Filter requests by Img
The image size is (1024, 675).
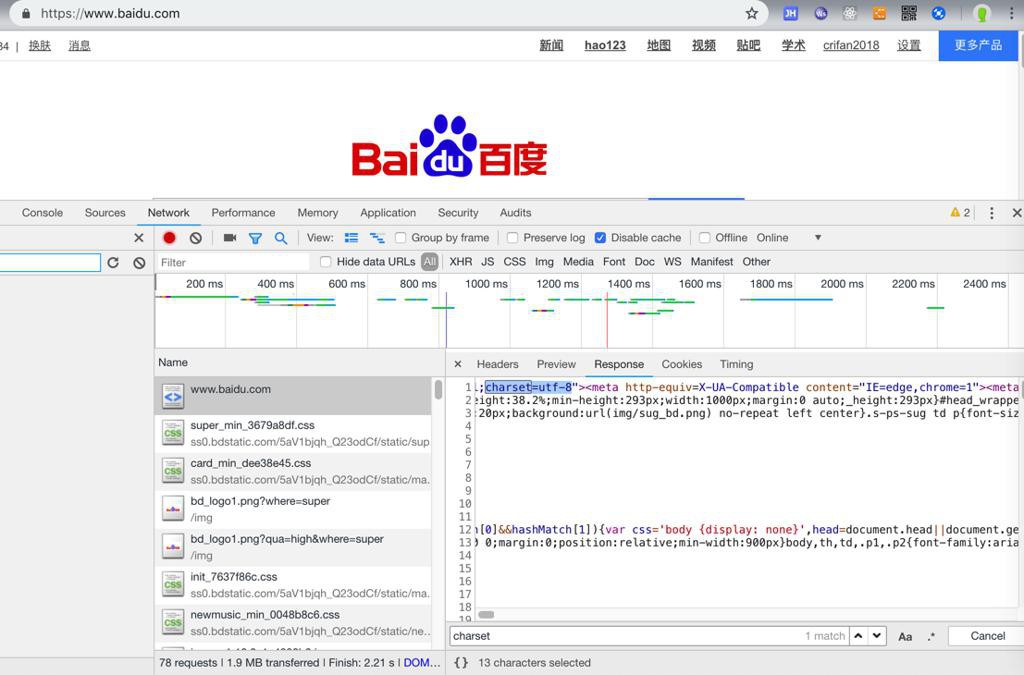[x=544, y=262]
